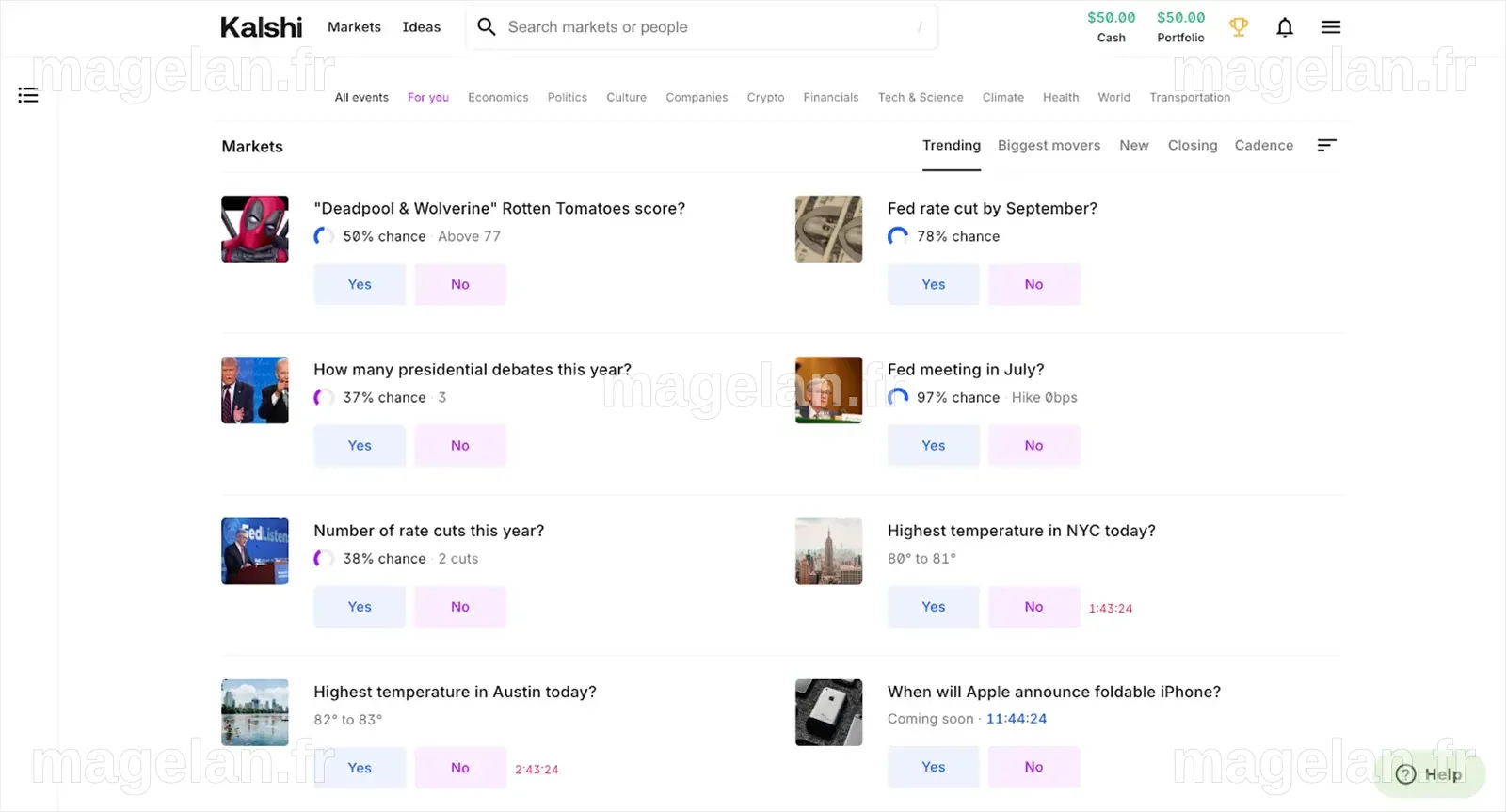Select the Politics category
The image size is (1506, 812).
[568, 97]
